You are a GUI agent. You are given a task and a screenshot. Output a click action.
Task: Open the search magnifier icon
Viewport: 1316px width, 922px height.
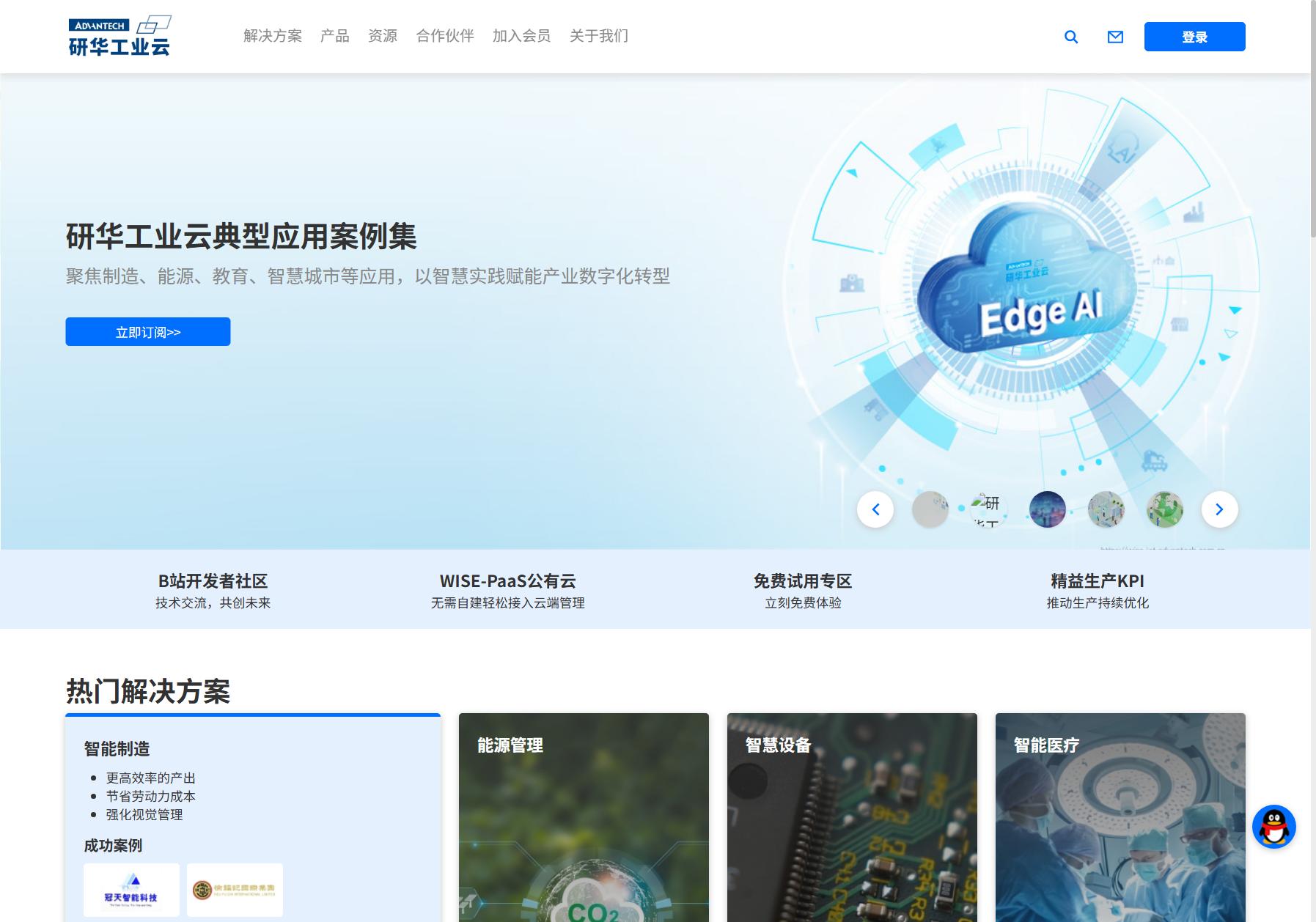pyautogui.click(x=1071, y=37)
